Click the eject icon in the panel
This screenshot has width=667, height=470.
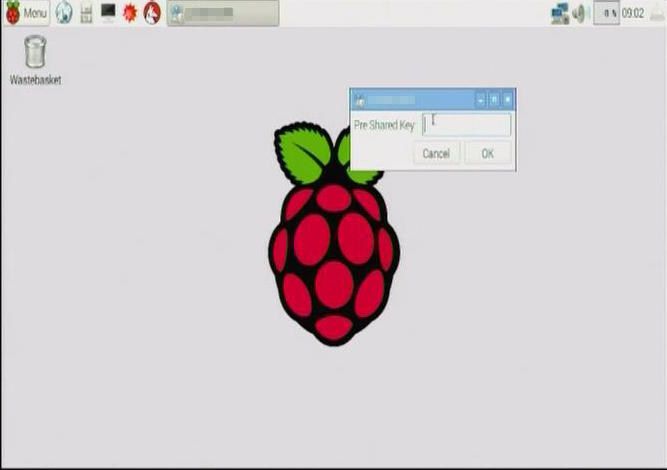(658, 14)
